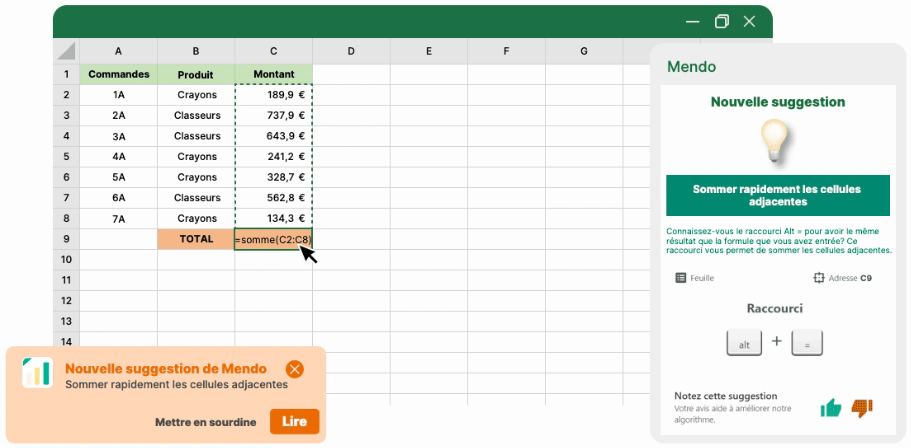This screenshot has width=911, height=448.
Task: Click the Classeurs cell in row 7
Action: pyautogui.click(x=196, y=198)
